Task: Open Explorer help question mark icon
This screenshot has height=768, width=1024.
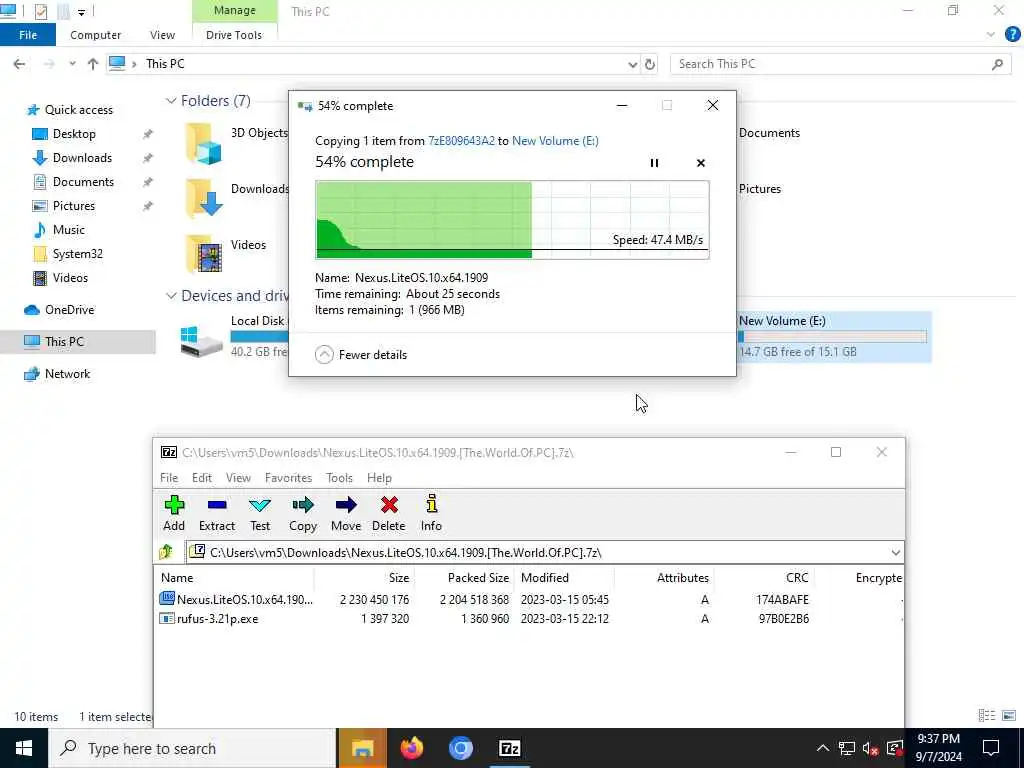Action: [1012, 35]
